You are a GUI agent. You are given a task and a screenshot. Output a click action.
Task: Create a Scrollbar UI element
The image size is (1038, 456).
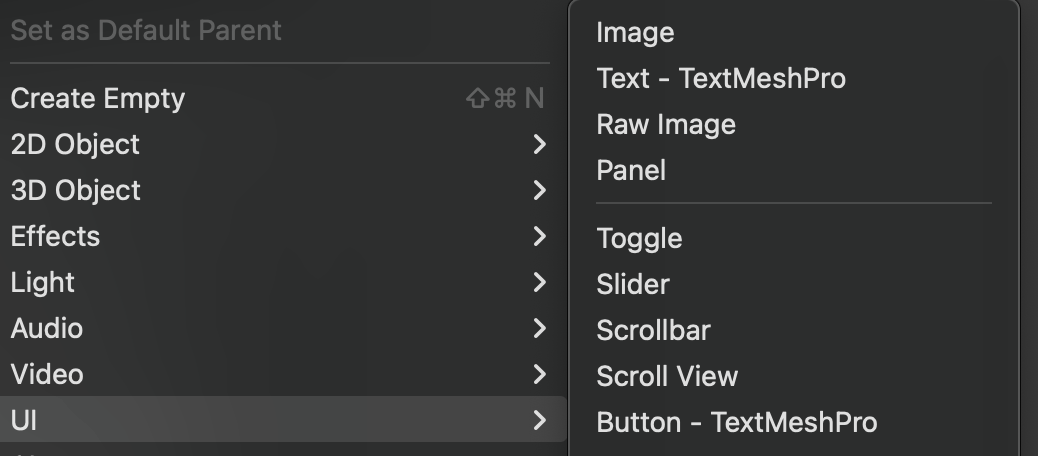[653, 331]
